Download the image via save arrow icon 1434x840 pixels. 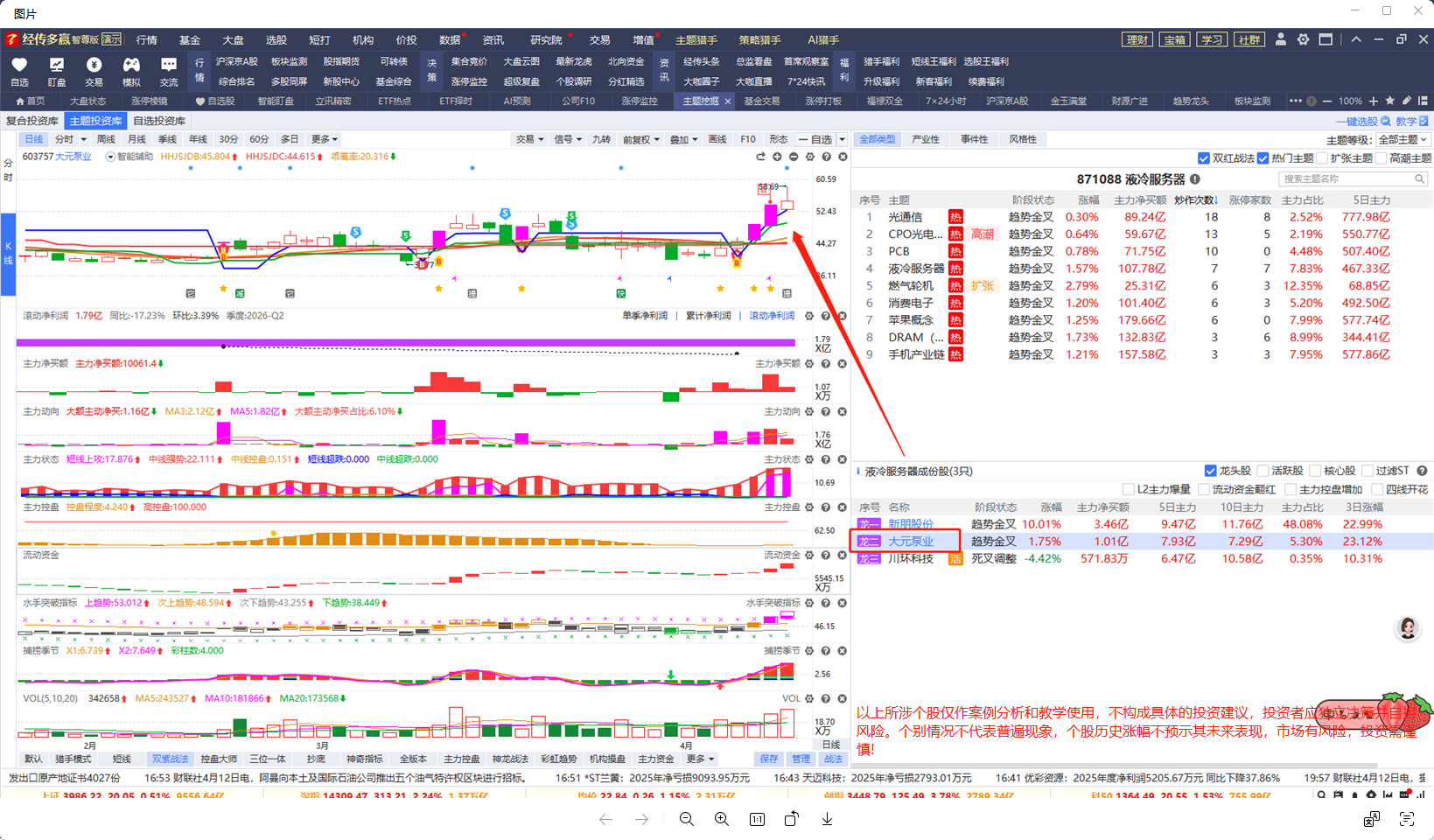827,819
